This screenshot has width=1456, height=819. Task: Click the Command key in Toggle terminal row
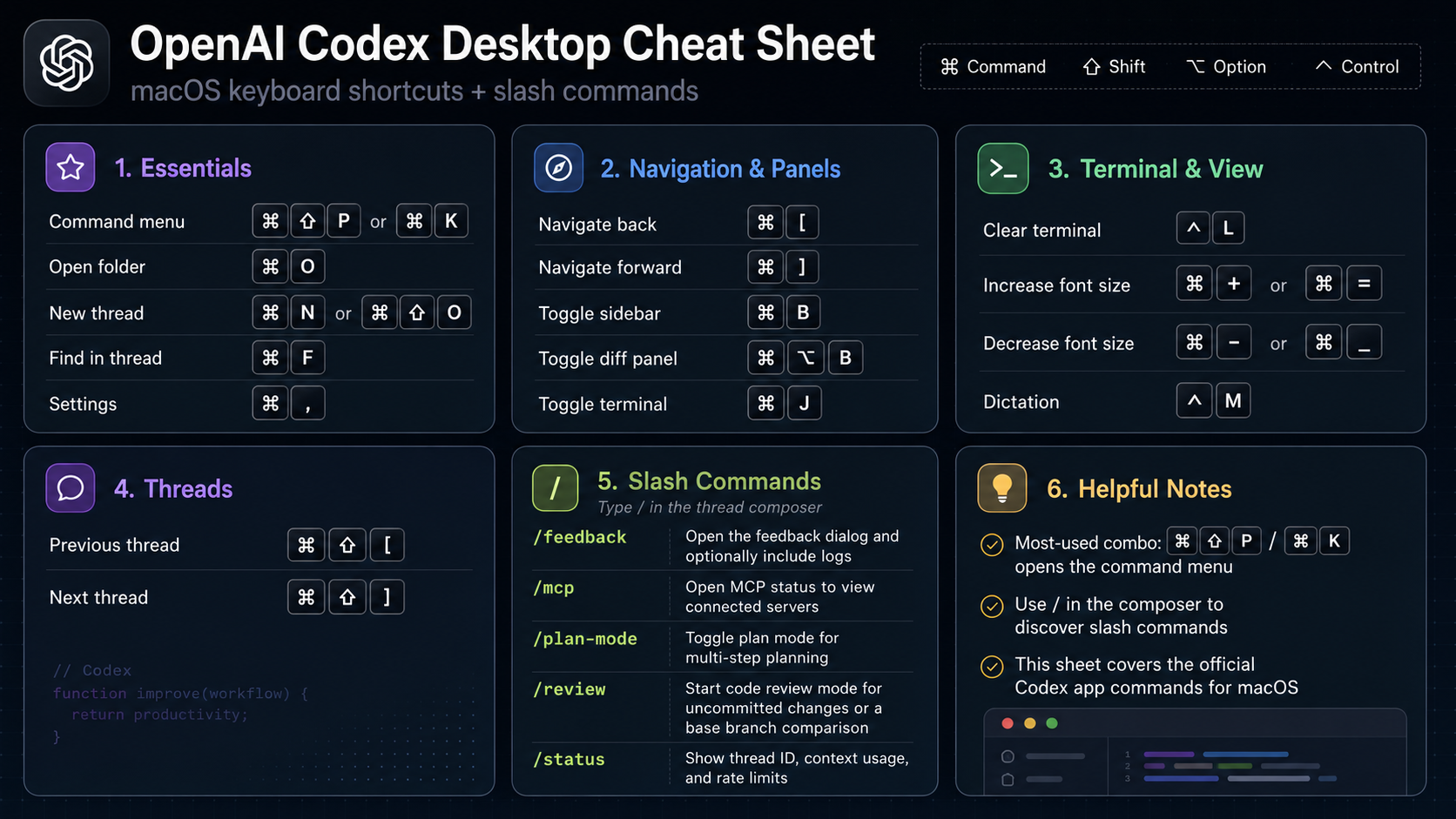(765, 403)
